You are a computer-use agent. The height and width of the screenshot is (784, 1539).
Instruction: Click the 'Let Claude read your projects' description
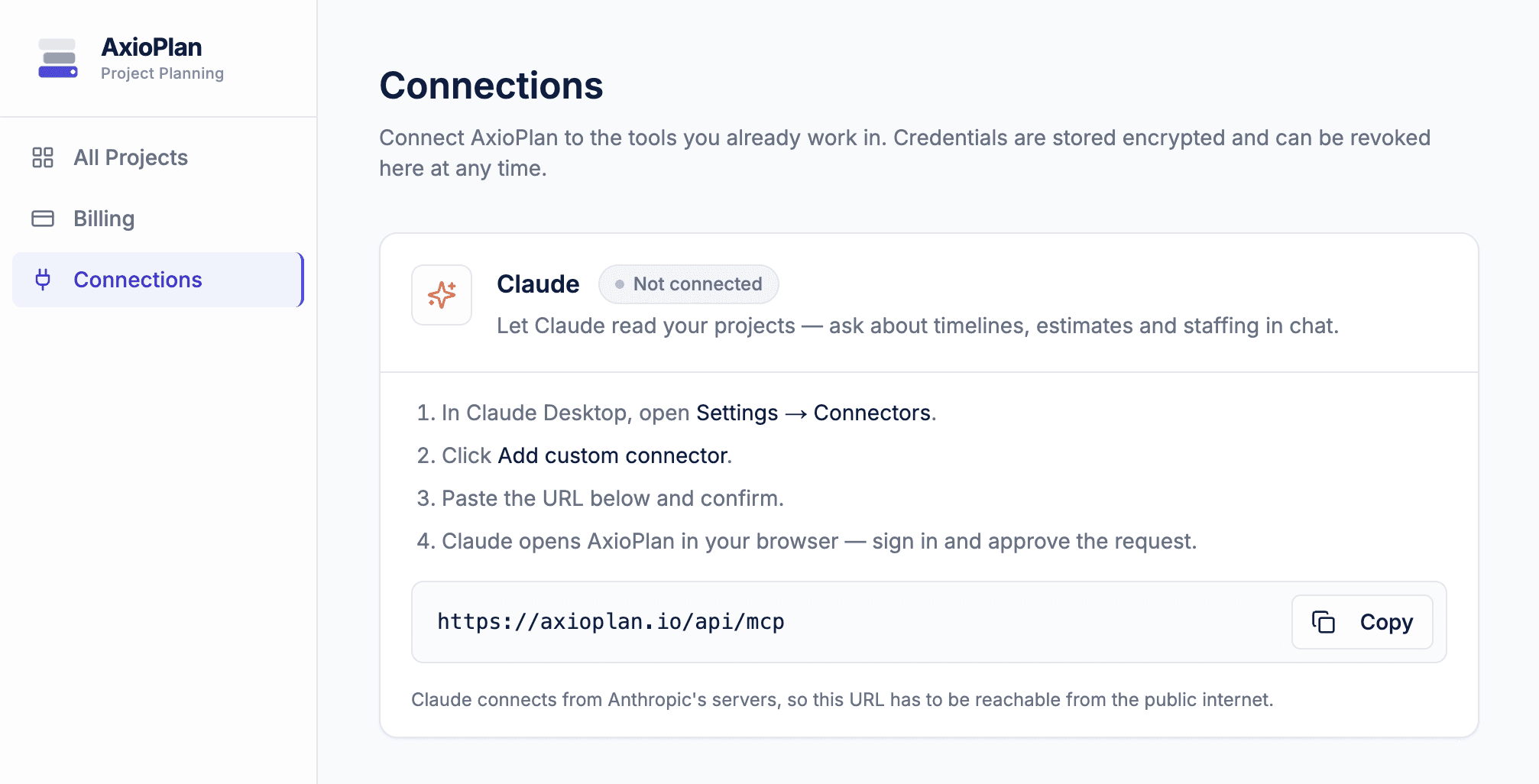click(x=918, y=326)
